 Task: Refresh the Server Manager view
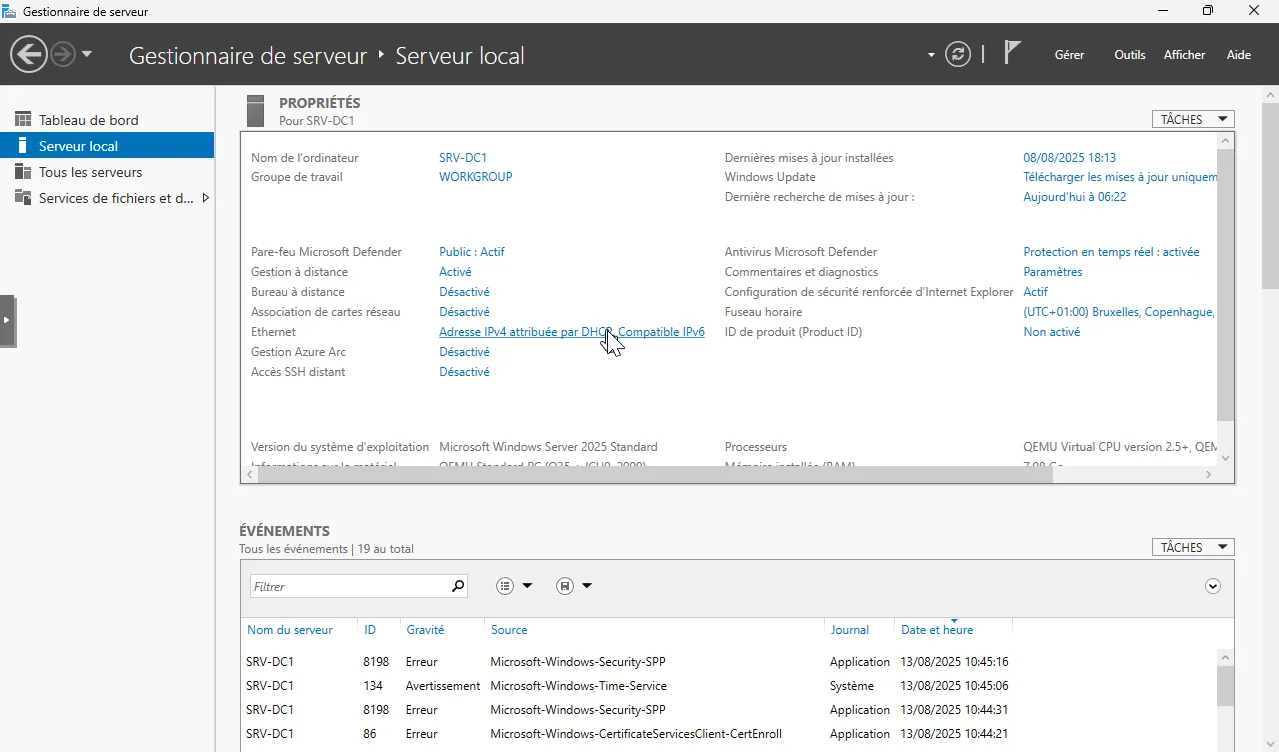tap(958, 54)
